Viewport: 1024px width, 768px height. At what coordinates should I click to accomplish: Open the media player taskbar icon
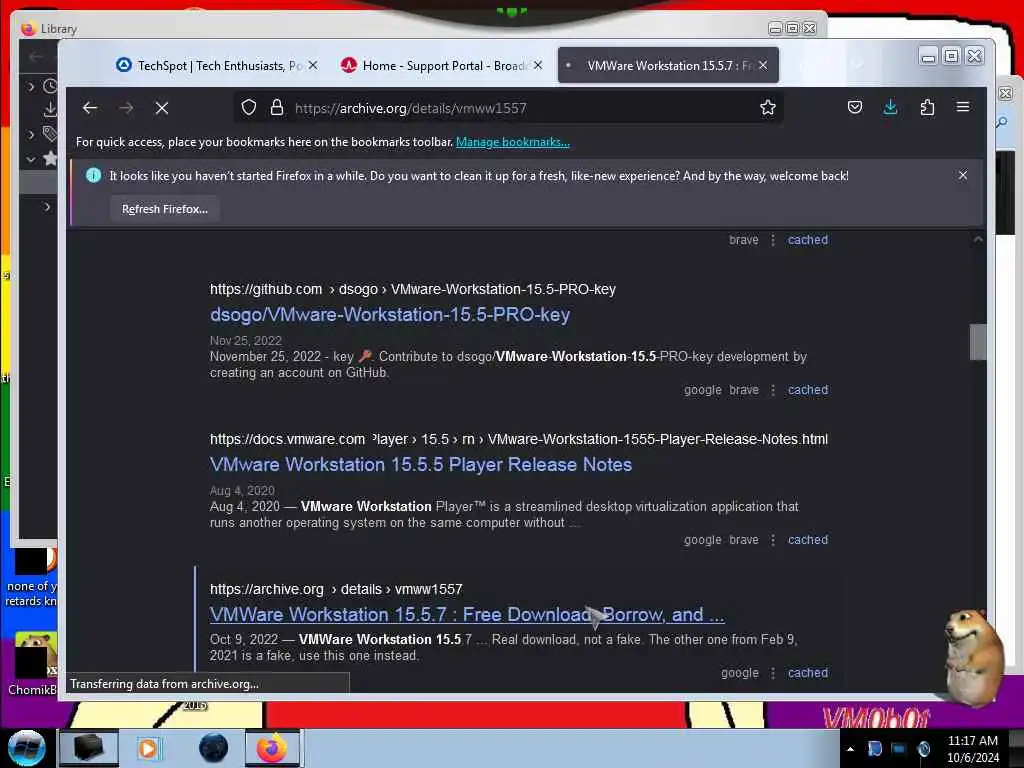tap(148, 748)
